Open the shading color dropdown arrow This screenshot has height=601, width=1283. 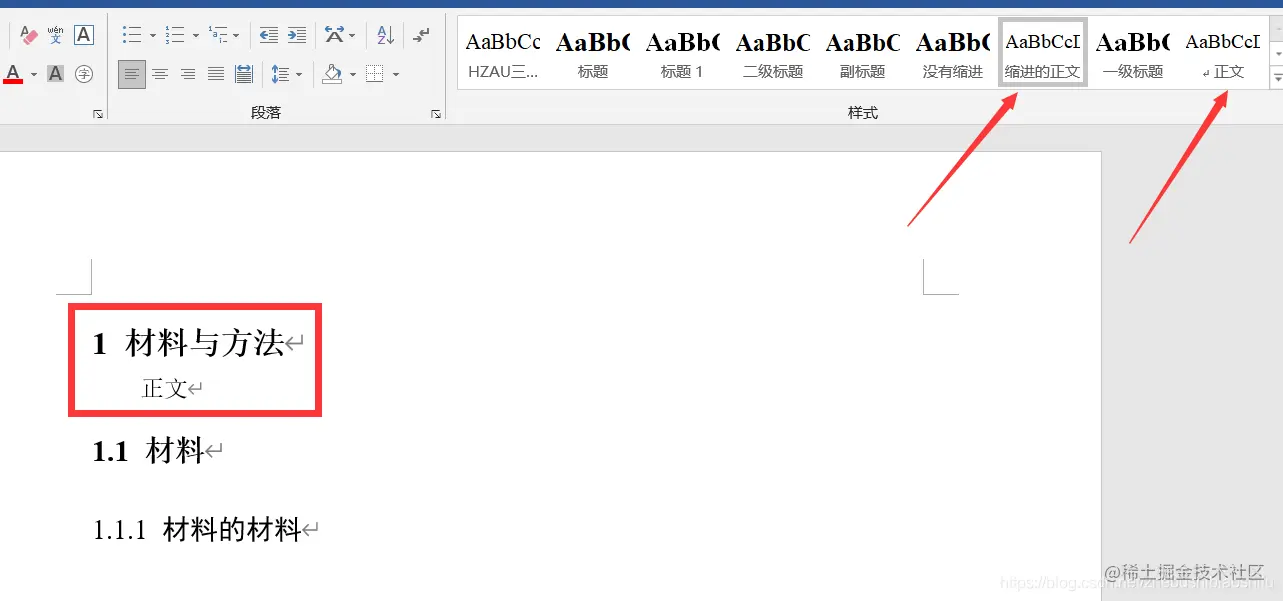coord(352,74)
